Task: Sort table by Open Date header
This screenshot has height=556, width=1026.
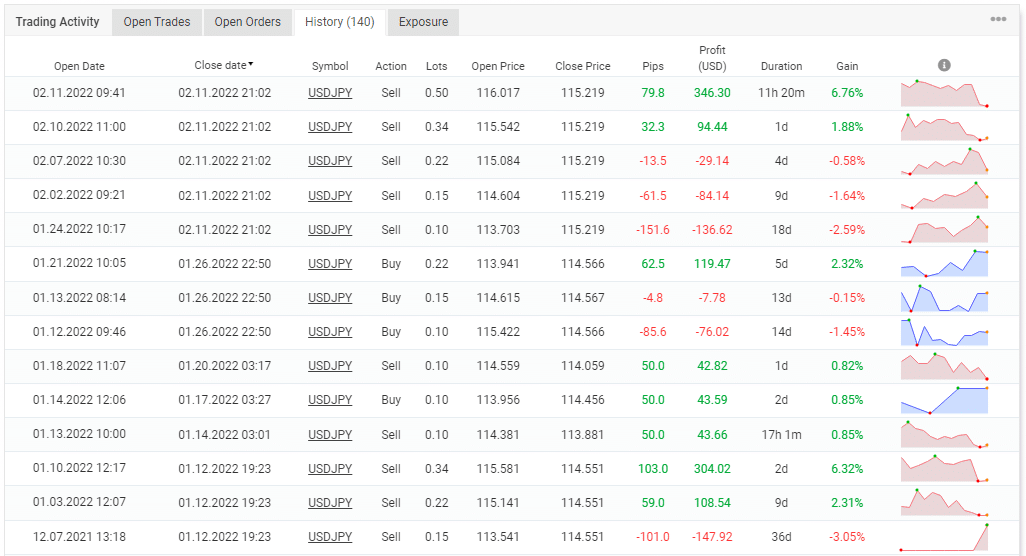Action: [79, 66]
